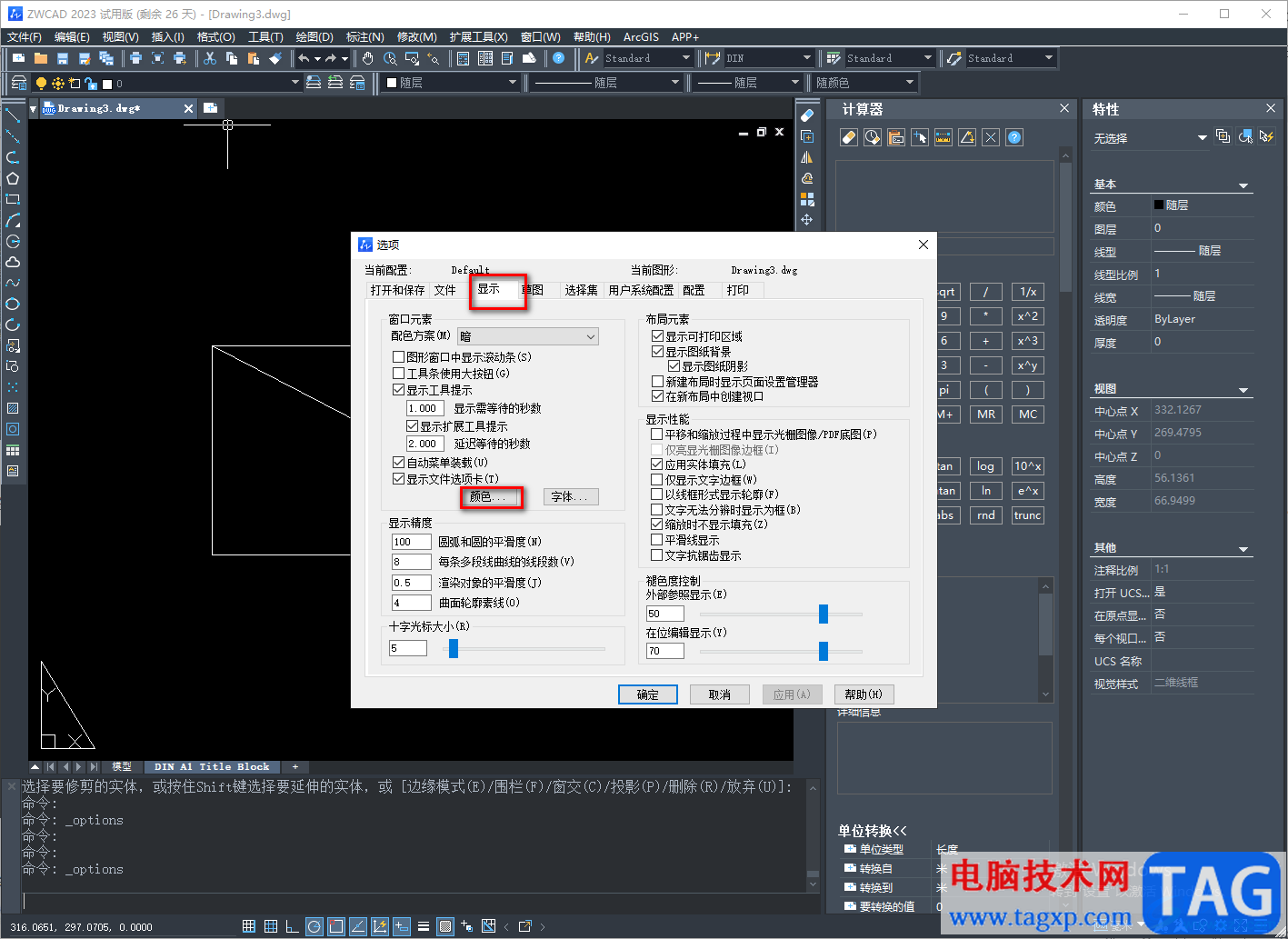This screenshot has width=1288, height=939.
Task: Click calculator Clear eraser icon
Action: (849, 137)
